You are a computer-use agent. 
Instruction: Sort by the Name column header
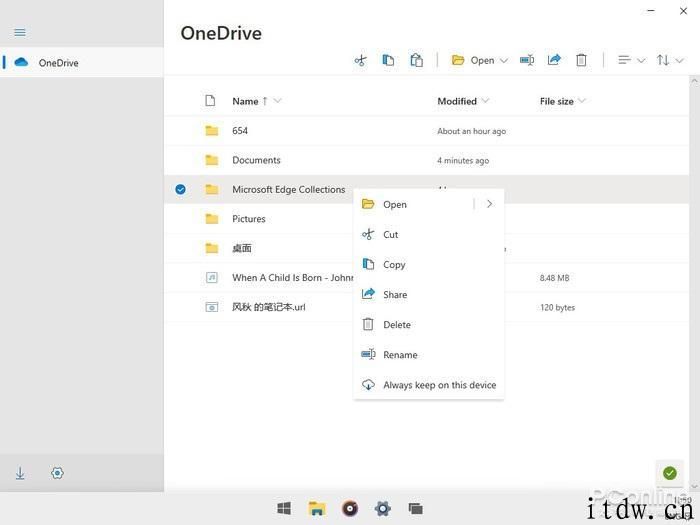click(x=245, y=101)
